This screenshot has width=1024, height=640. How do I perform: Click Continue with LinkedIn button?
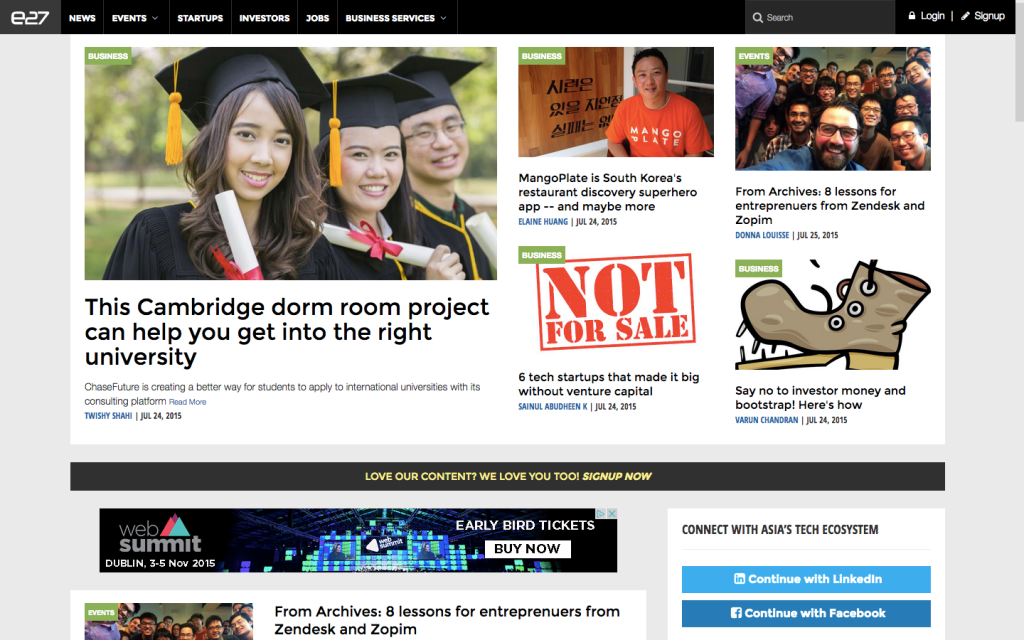806,579
